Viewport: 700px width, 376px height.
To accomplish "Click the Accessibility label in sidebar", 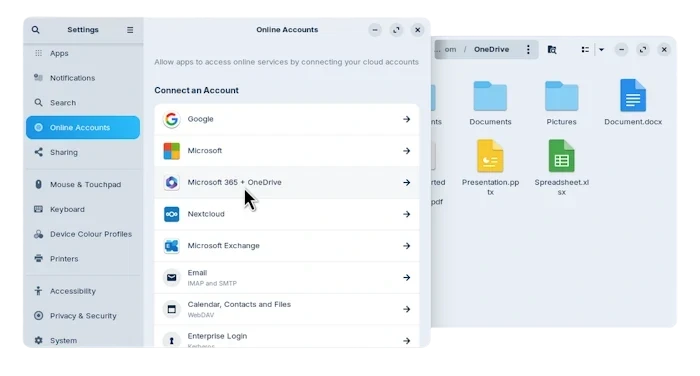I will tap(73, 291).
